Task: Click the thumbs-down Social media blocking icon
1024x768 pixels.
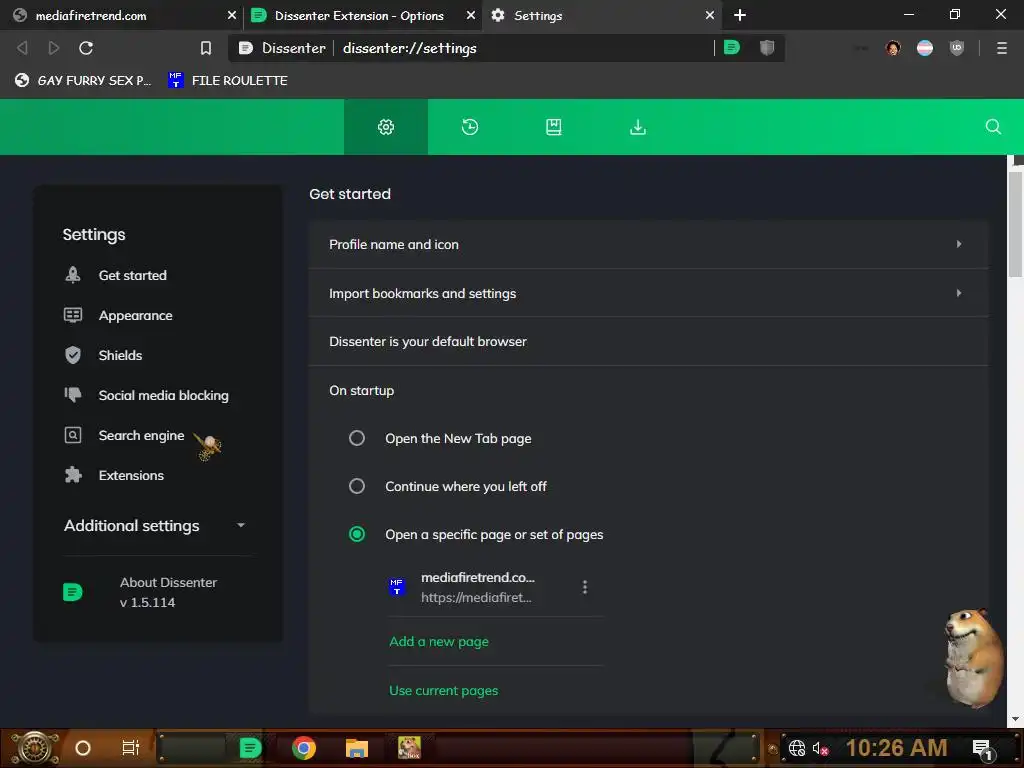Action: tap(72, 394)
